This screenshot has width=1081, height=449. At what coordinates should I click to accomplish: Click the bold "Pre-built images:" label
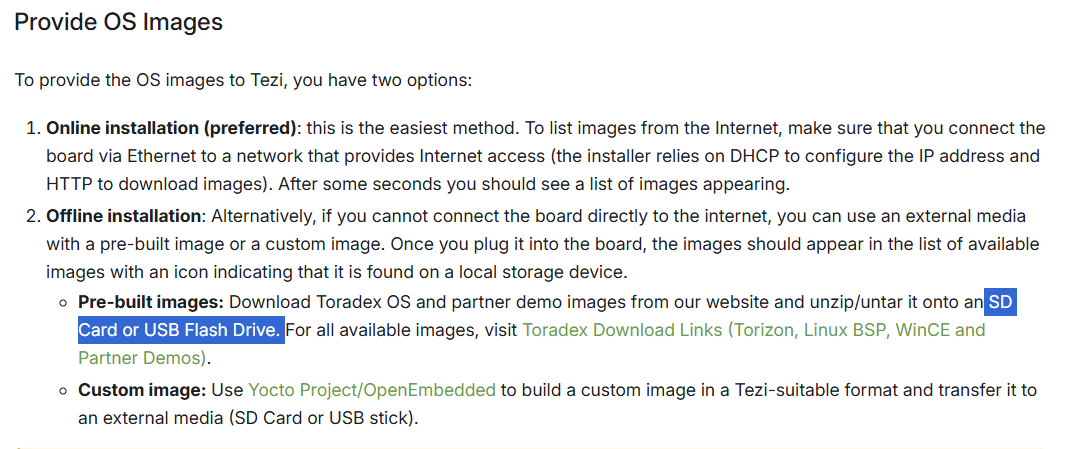coord(151,302)
